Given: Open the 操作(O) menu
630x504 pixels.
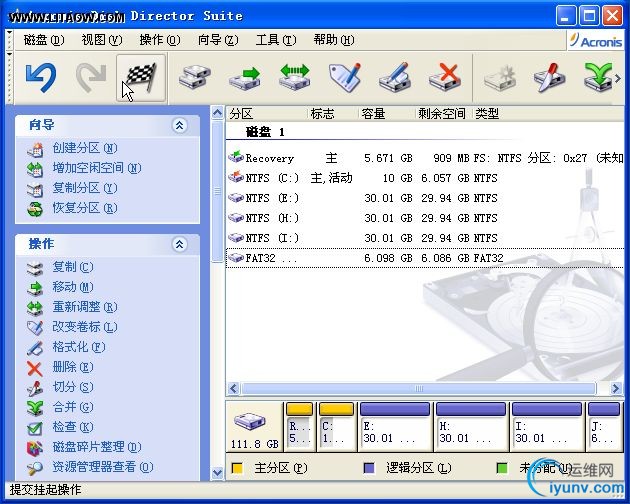Looking at the screenshot, I should [160, 40].
